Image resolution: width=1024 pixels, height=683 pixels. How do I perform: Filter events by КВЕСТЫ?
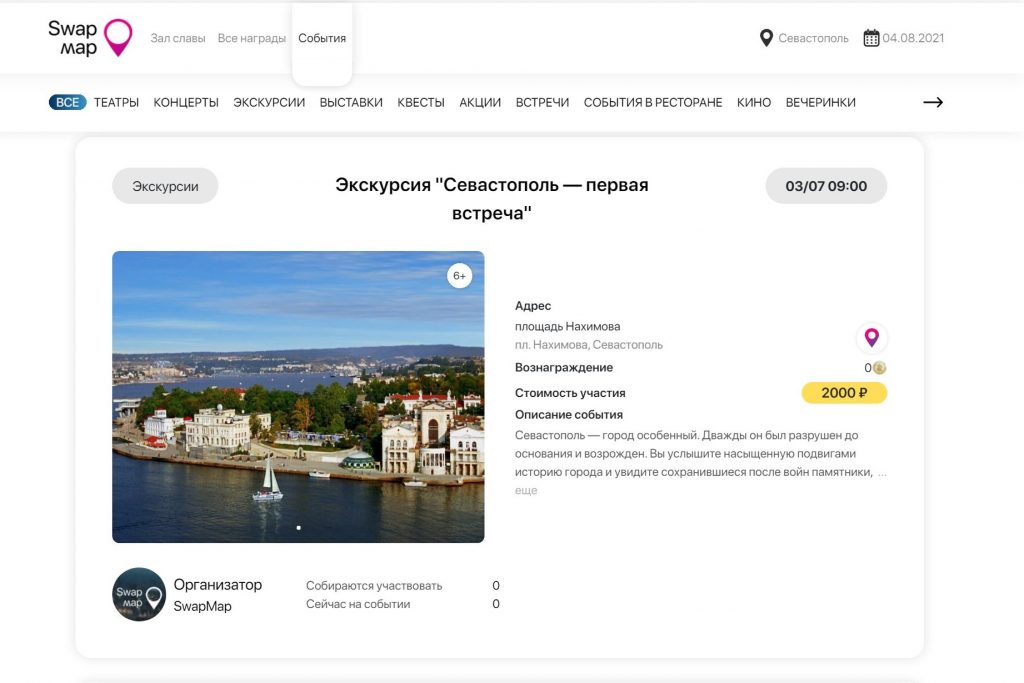[x=421, y=103]
